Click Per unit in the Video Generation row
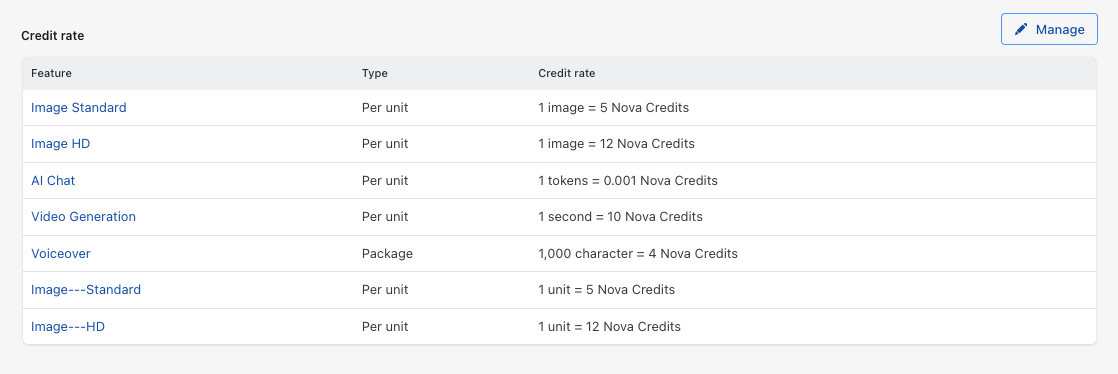 point(385,217)
